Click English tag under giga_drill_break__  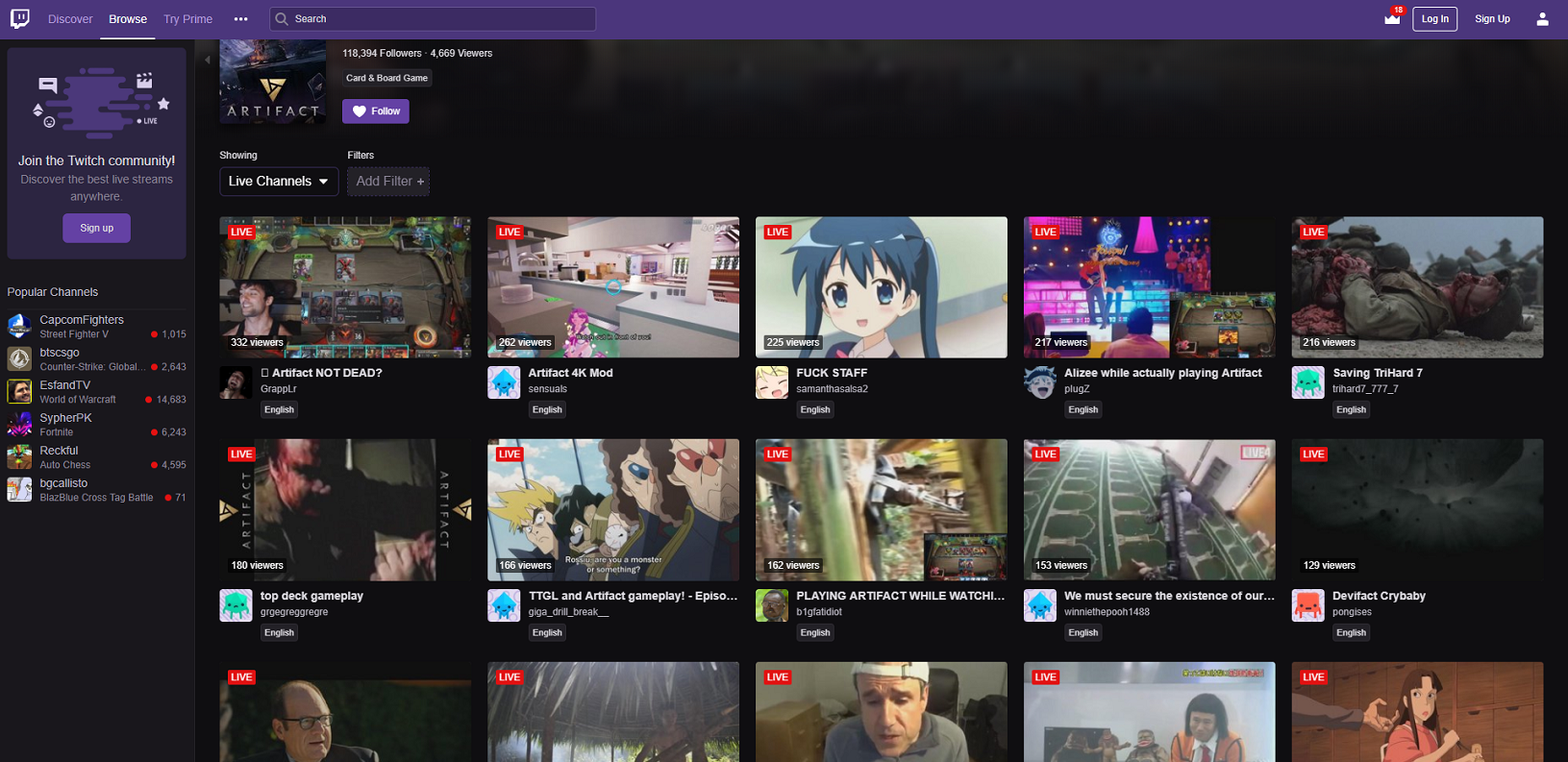click(x=547, y=632)
